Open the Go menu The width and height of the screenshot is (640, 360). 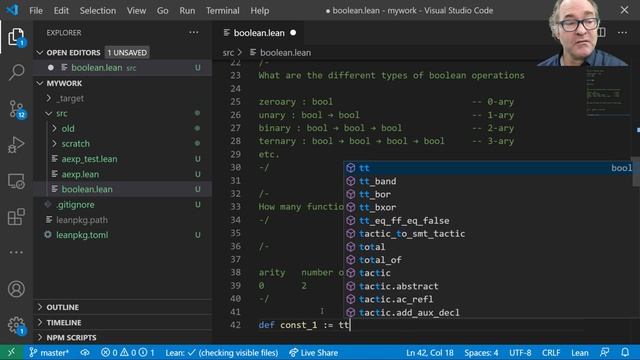[162, 11]
